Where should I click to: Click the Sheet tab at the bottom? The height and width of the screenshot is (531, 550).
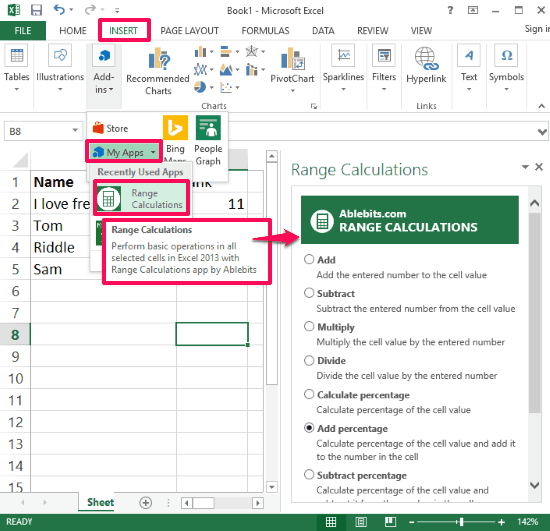tap(100, 502)
